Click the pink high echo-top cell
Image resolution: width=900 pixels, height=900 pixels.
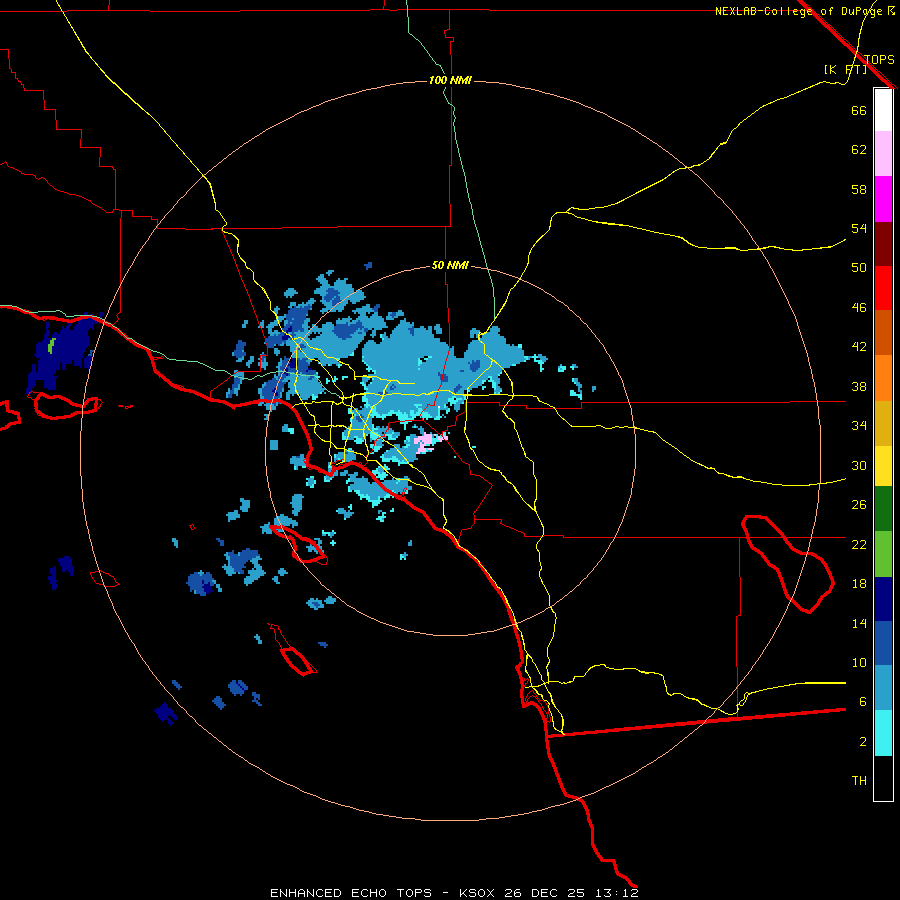426,443
